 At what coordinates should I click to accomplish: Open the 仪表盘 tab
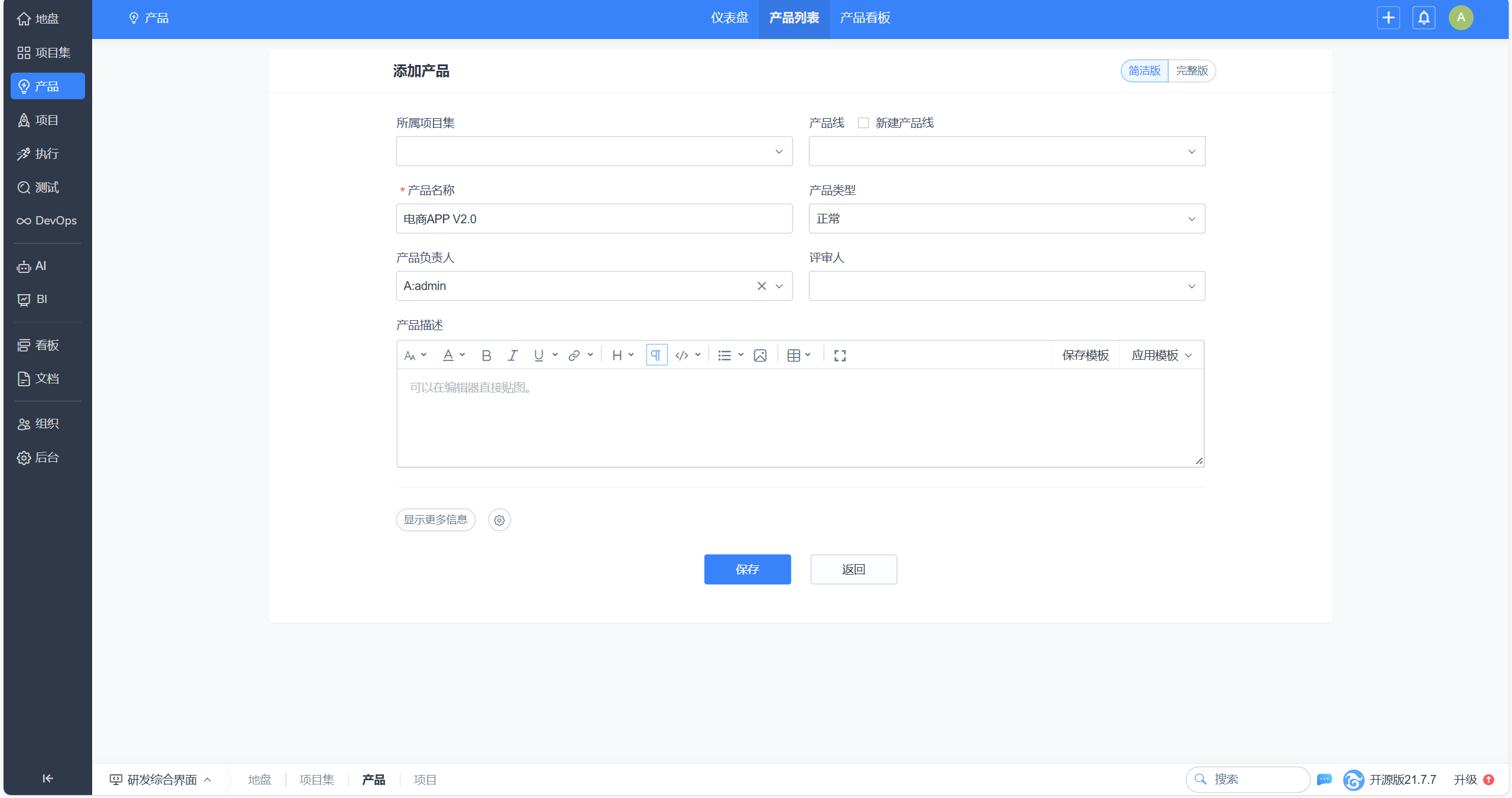[729, 18]
